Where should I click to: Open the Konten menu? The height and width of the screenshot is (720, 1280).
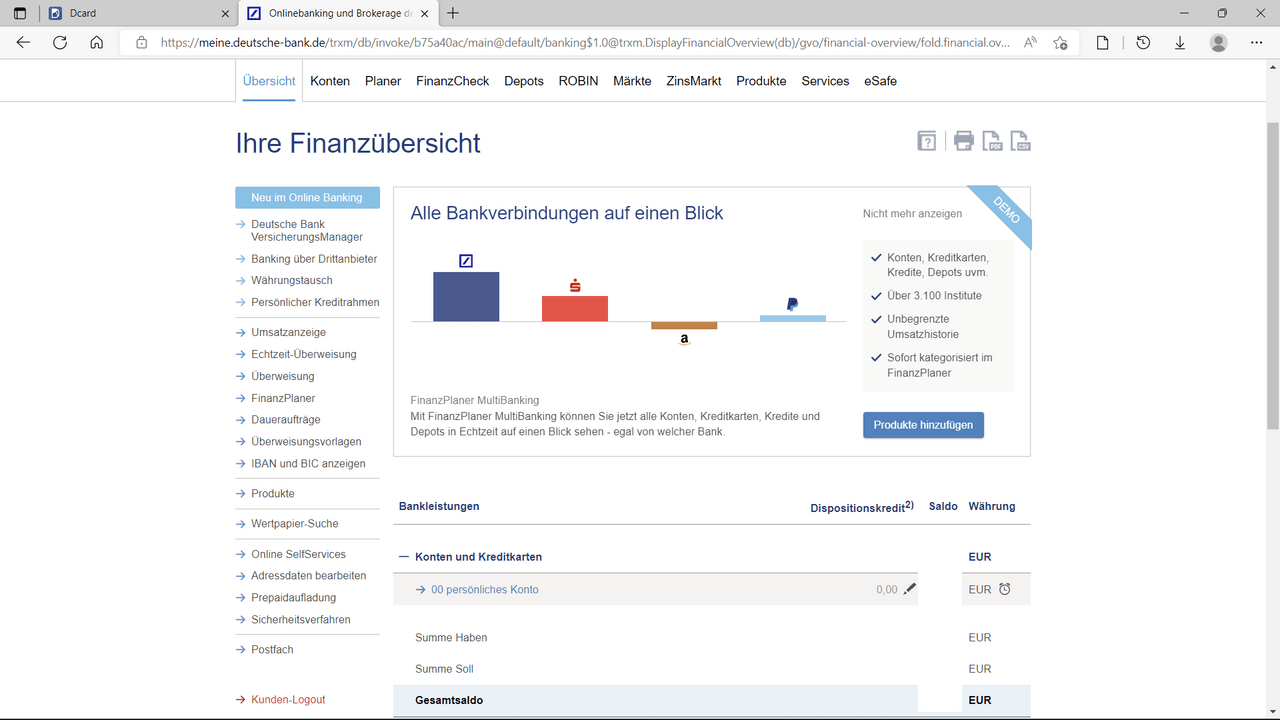click(330, 81)
